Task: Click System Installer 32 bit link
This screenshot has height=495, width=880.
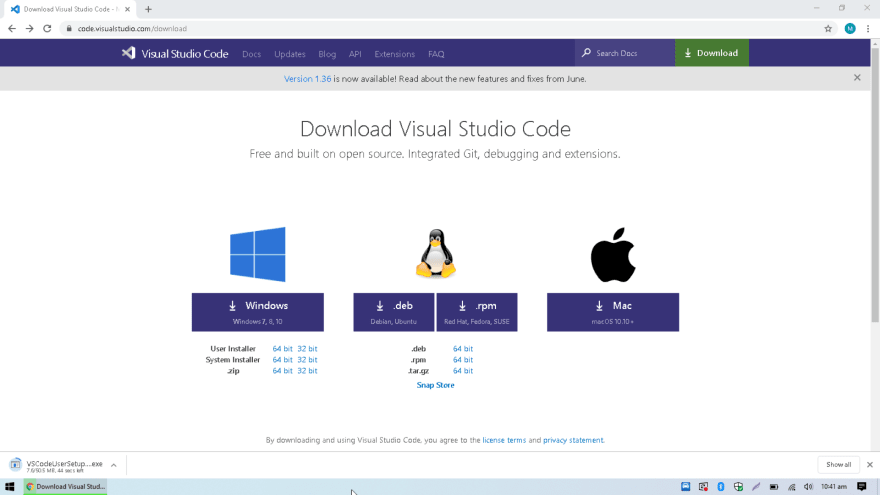Action: (x=307, y=360)
